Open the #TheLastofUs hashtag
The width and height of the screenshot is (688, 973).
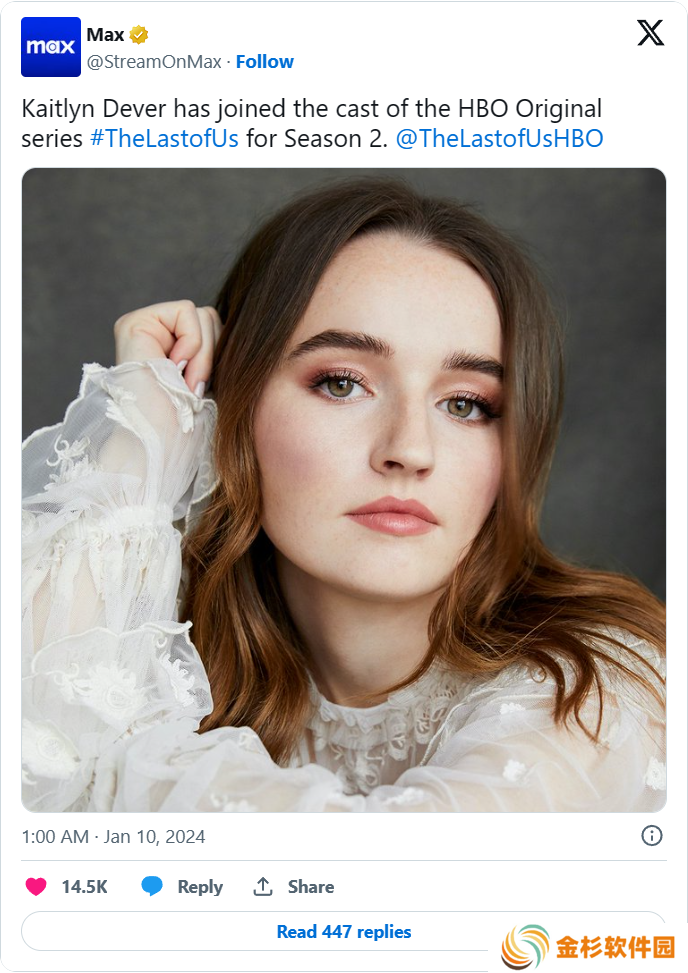pos(164,138)
